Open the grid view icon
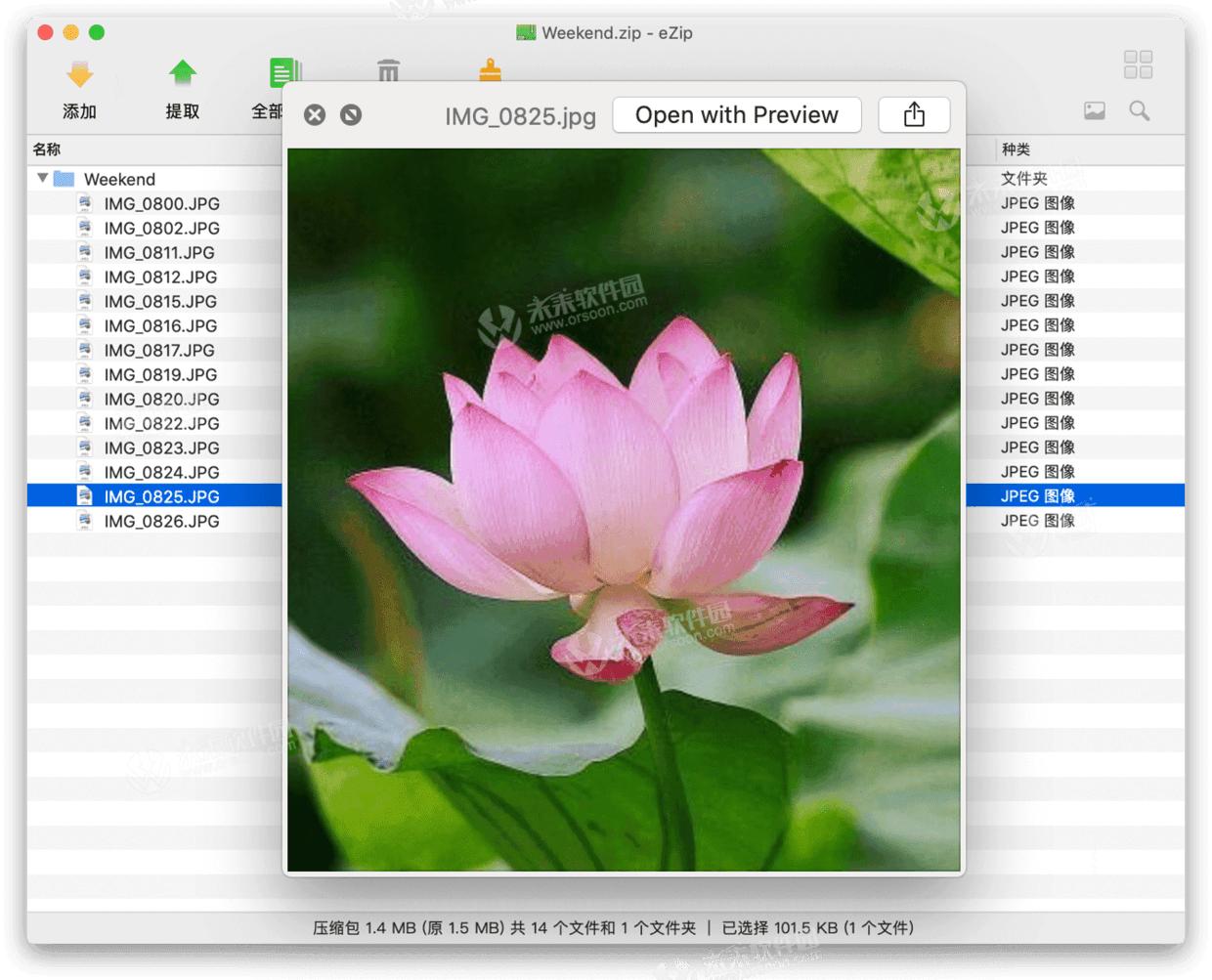This screenshot has width=1212, height=980. click(1138, 64)
